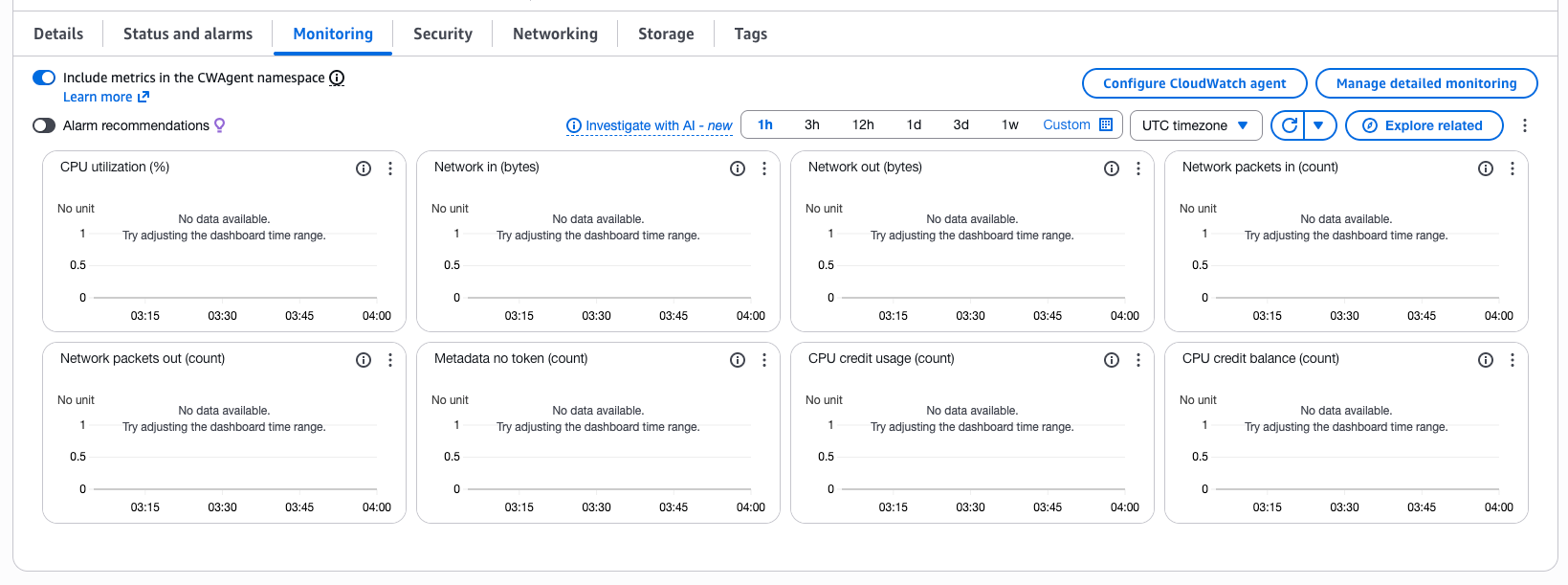Click Investigate with AI link
The height and width of the screenshot is (585, 1568).
click(650, 125)
